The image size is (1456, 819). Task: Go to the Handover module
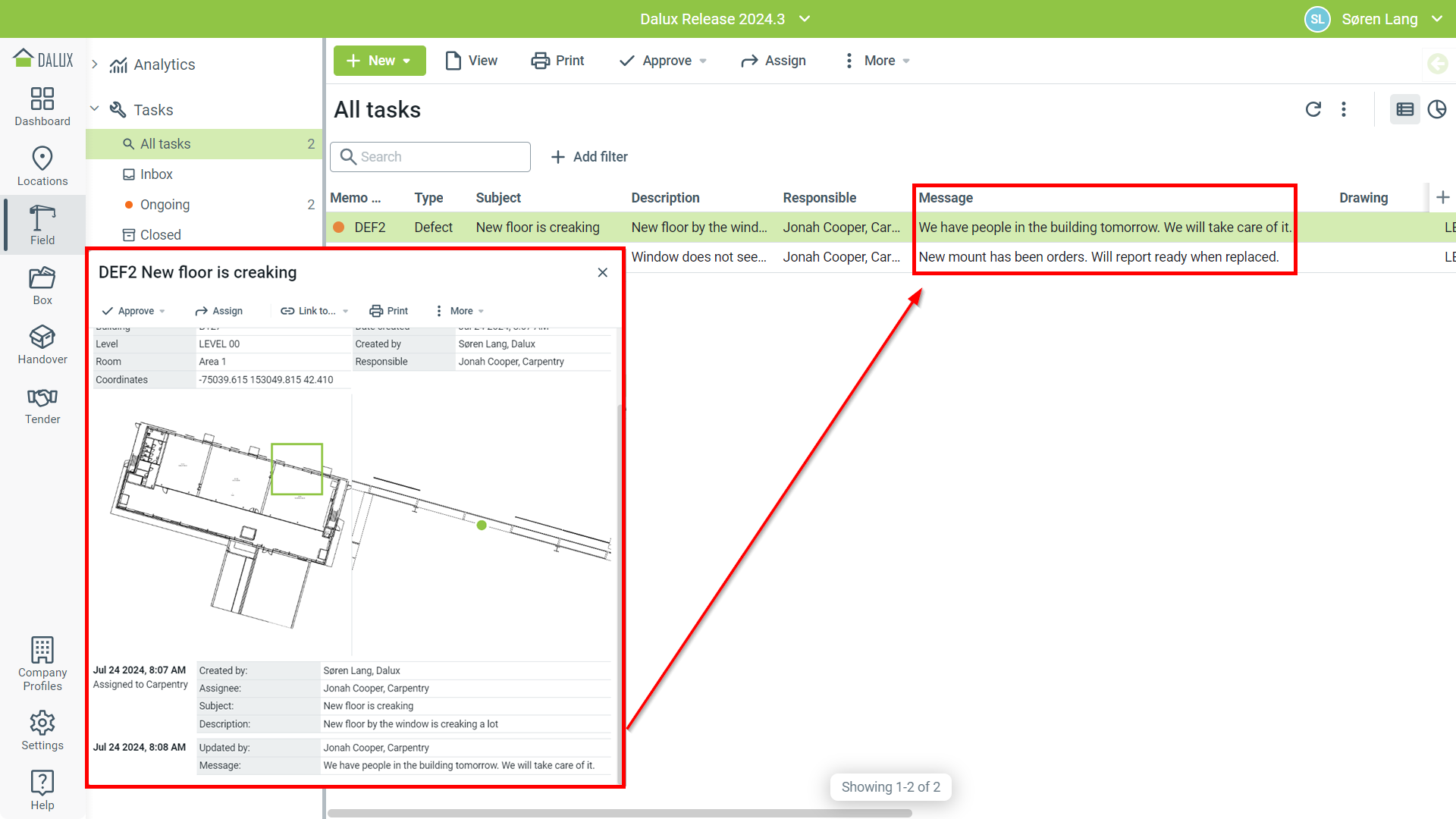point(42,345)
